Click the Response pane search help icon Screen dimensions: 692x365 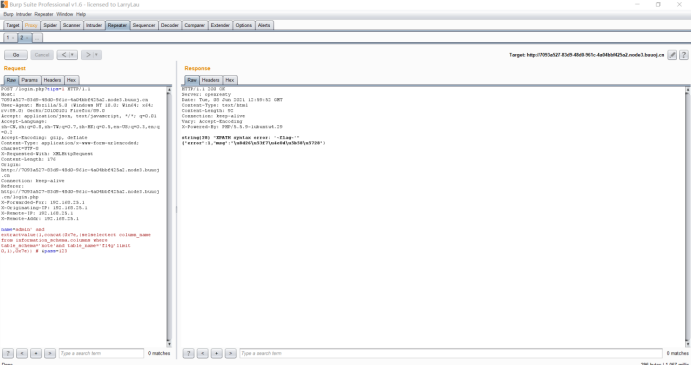(188, 353)
